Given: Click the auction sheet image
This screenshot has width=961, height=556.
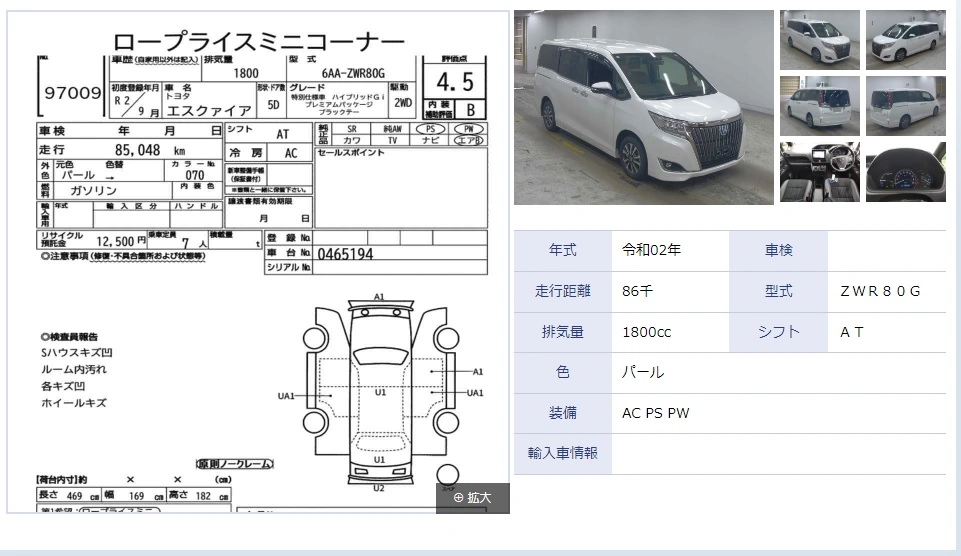Looking at the screenshot, I should click(258, 262).
